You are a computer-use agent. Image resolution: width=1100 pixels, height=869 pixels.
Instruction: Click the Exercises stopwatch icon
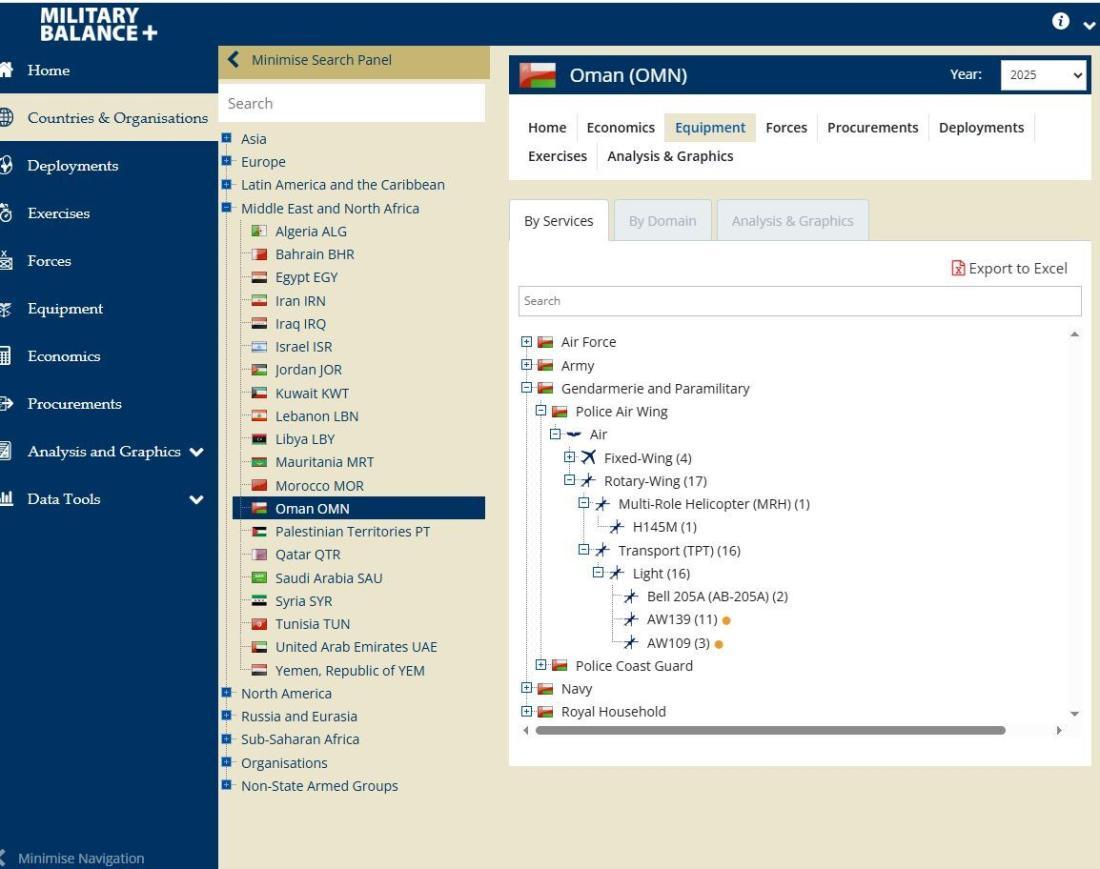pos(6,213)
